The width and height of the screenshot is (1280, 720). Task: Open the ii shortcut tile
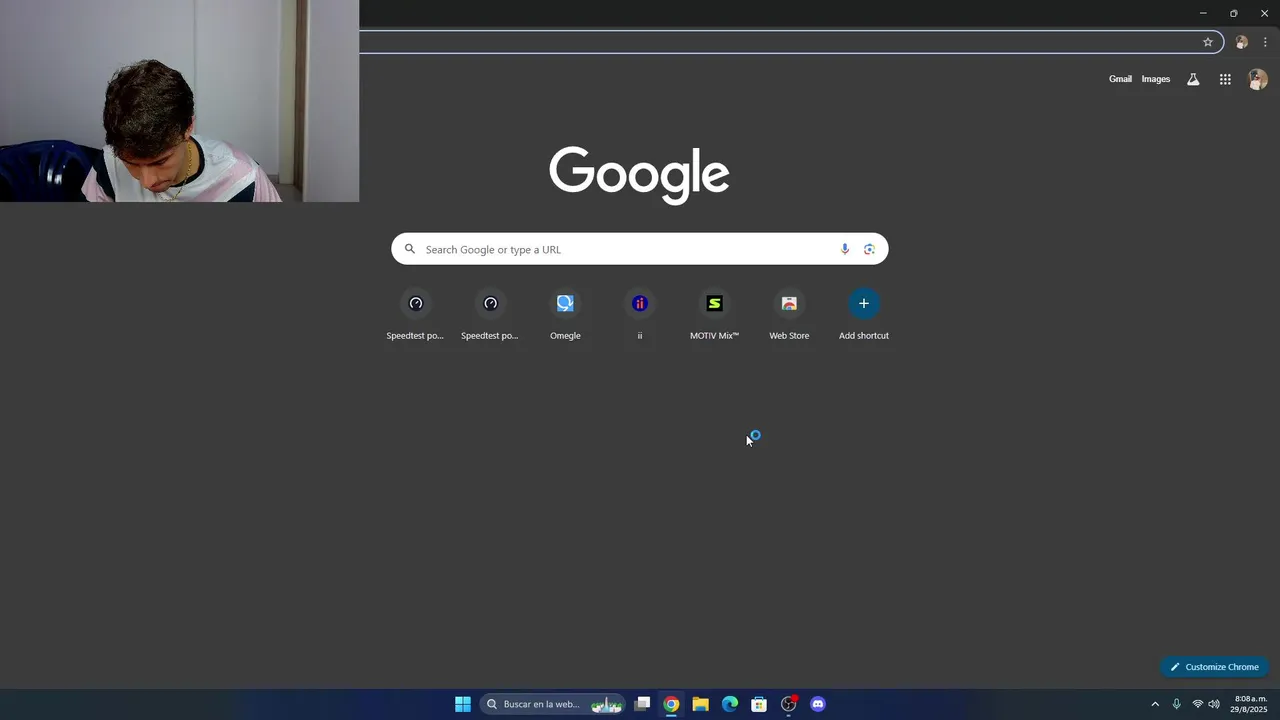(640, 314)
